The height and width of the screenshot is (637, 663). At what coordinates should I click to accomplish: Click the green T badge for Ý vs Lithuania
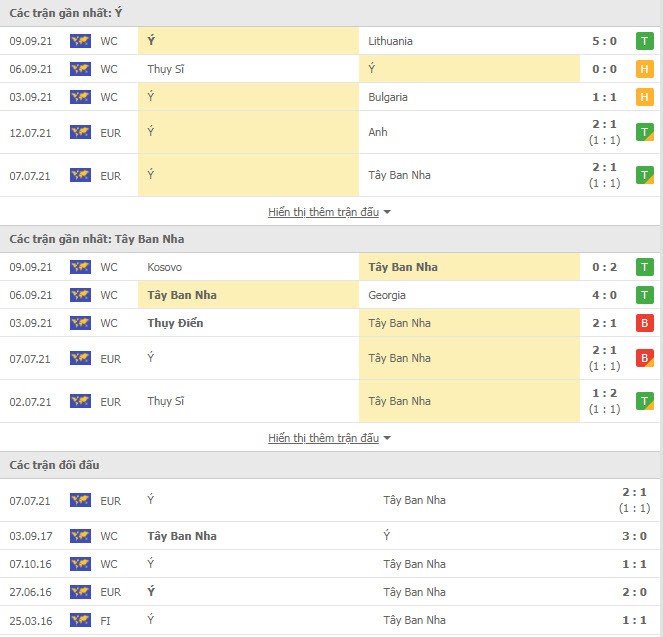[x=644, y=41]
